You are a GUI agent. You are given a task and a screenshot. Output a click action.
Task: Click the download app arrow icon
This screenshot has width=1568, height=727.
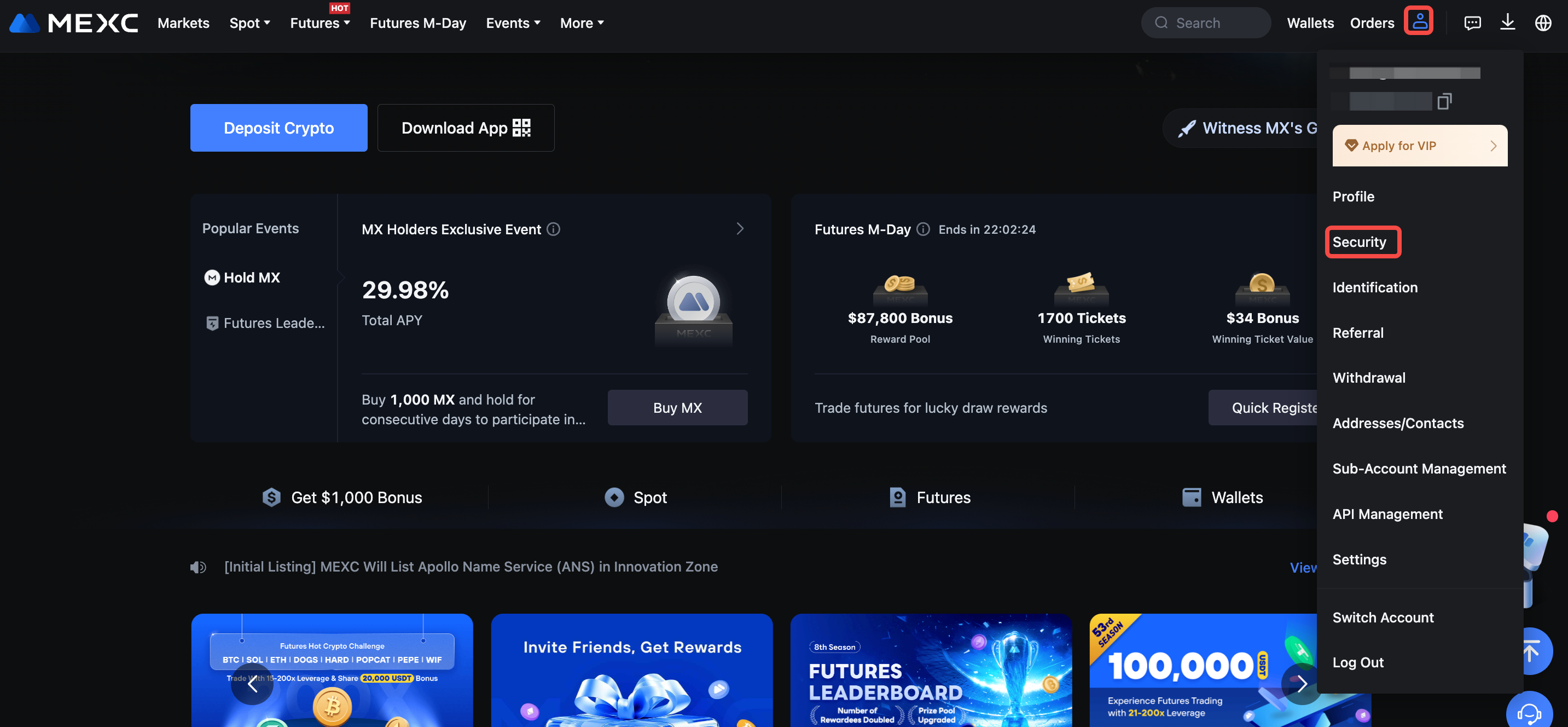pyautogui.click(x=1507, y=22)
